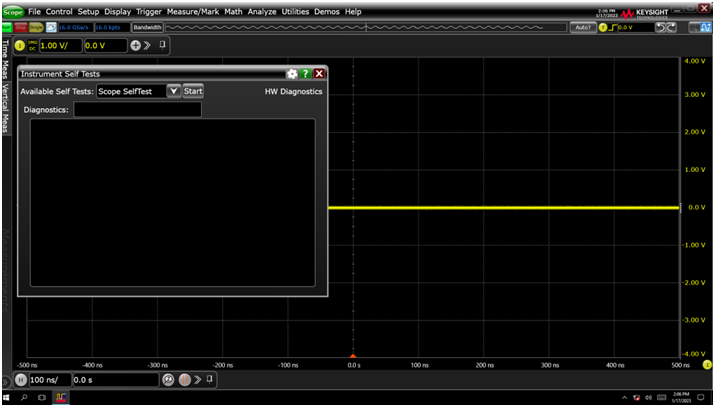Screen dimensions: 715x407
Task: Open the Windows Start menu
Action: point(6,398)
